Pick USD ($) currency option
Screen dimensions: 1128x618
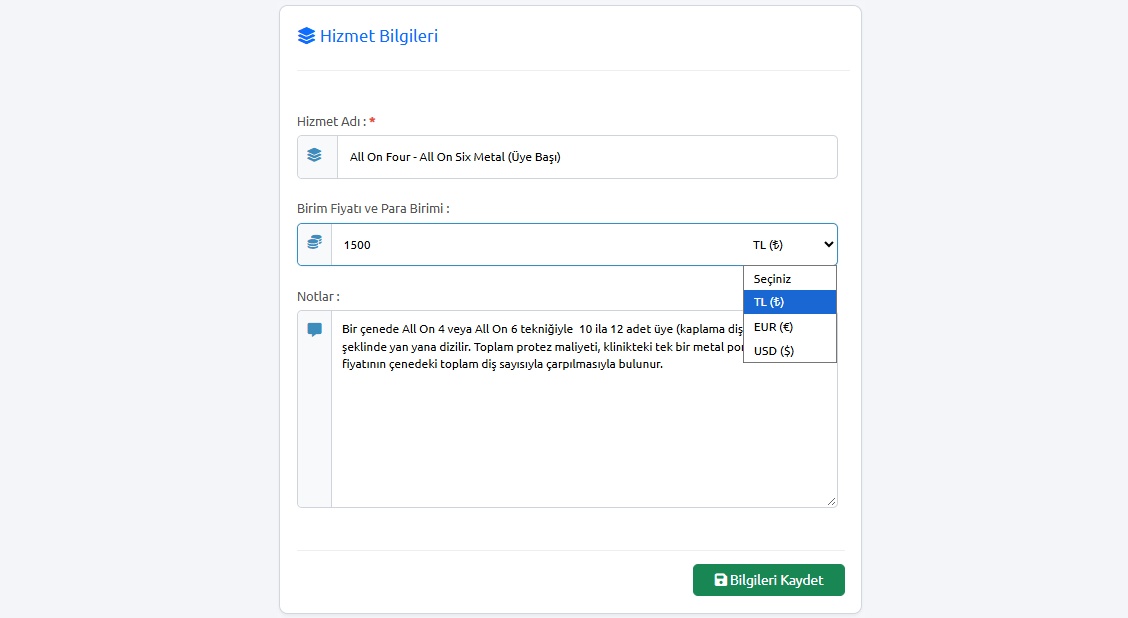790,351
